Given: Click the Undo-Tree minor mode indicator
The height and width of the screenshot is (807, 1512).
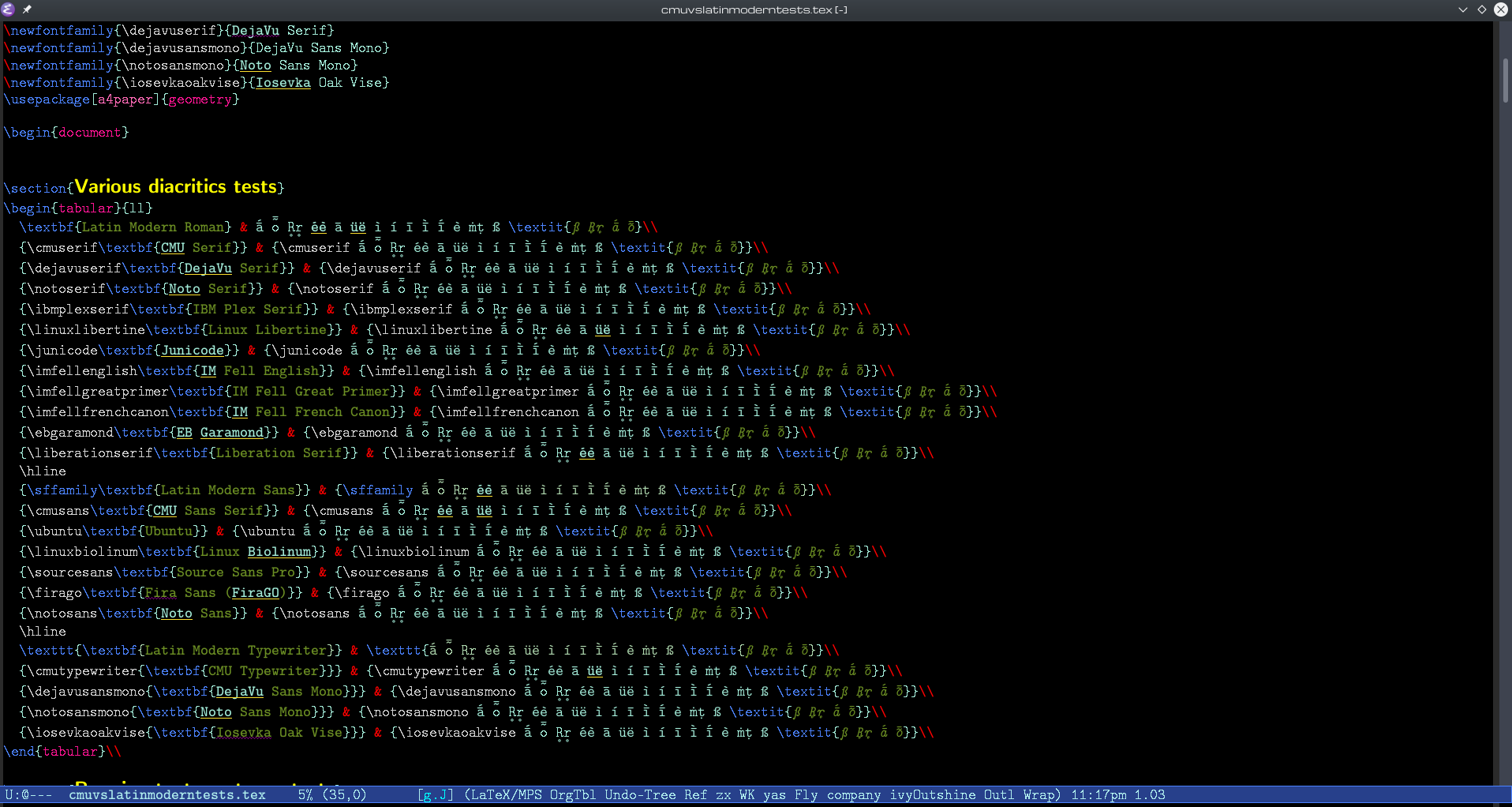Looking at the screenshot, I should (x=640, y=794).
